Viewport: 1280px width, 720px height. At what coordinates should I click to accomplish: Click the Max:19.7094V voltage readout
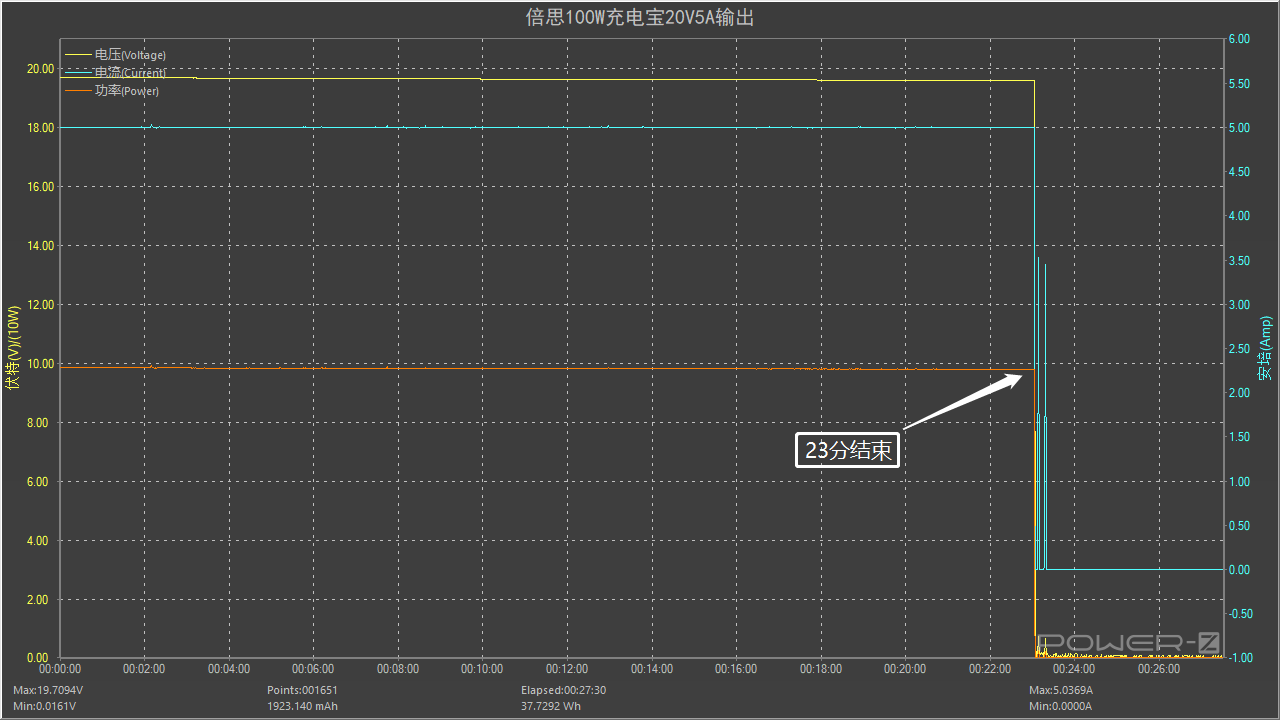click(48, 690)
